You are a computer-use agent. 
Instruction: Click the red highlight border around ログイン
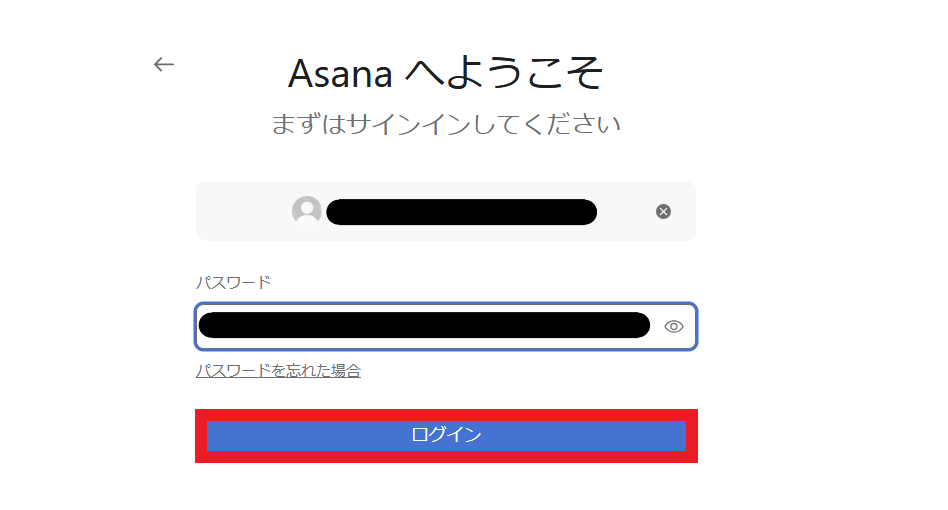click(446, 414)
